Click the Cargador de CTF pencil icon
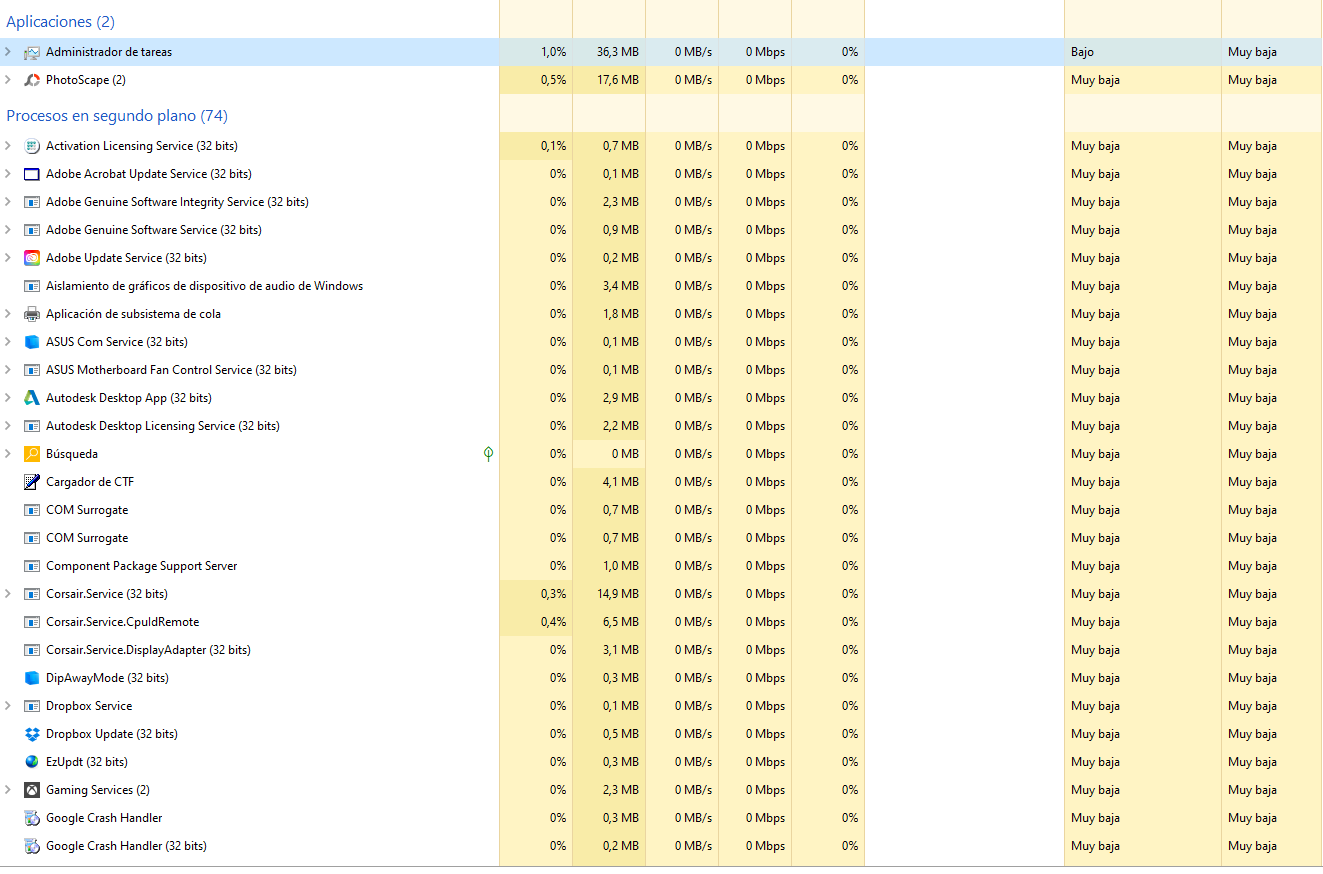Viewport: 1323px width, 874px height. point(32,482)
